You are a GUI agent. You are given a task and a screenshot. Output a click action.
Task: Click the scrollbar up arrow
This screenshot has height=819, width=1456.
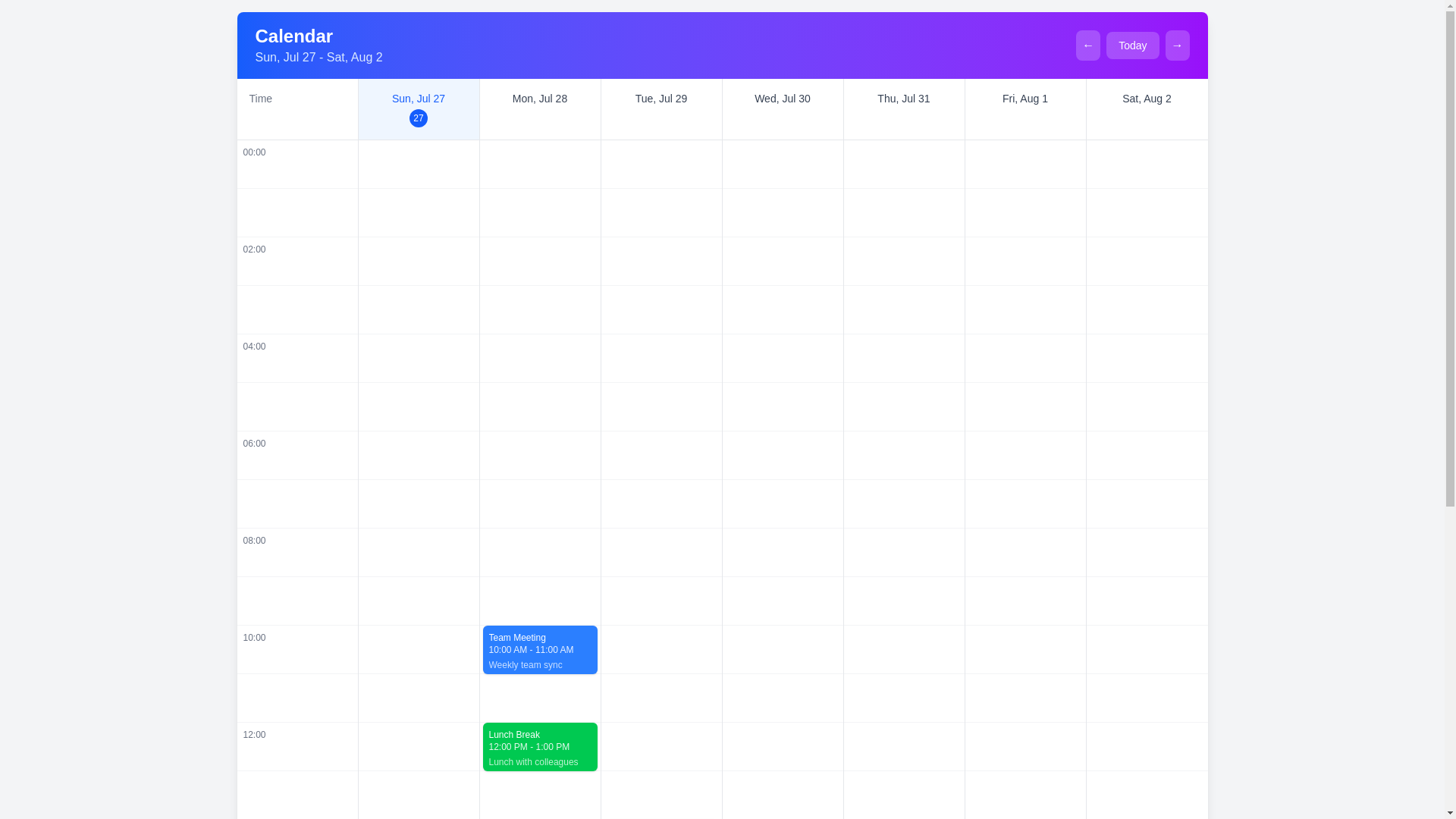(x=1450, y=5)
